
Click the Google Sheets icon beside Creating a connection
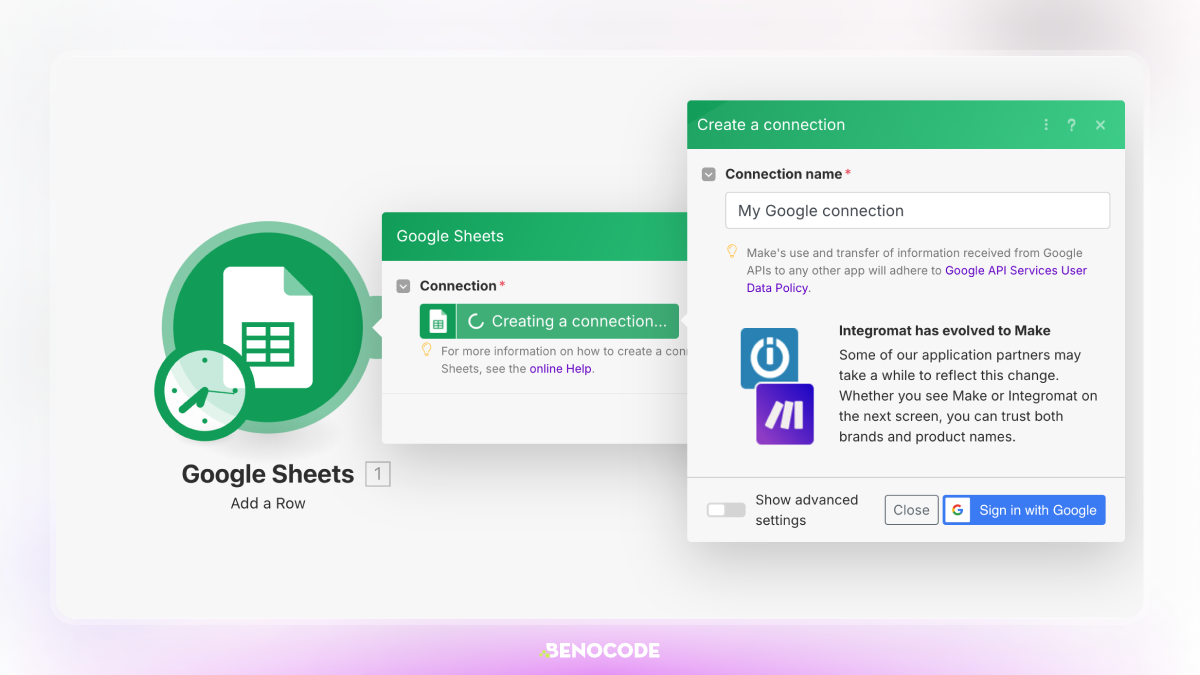click(437, 321)
